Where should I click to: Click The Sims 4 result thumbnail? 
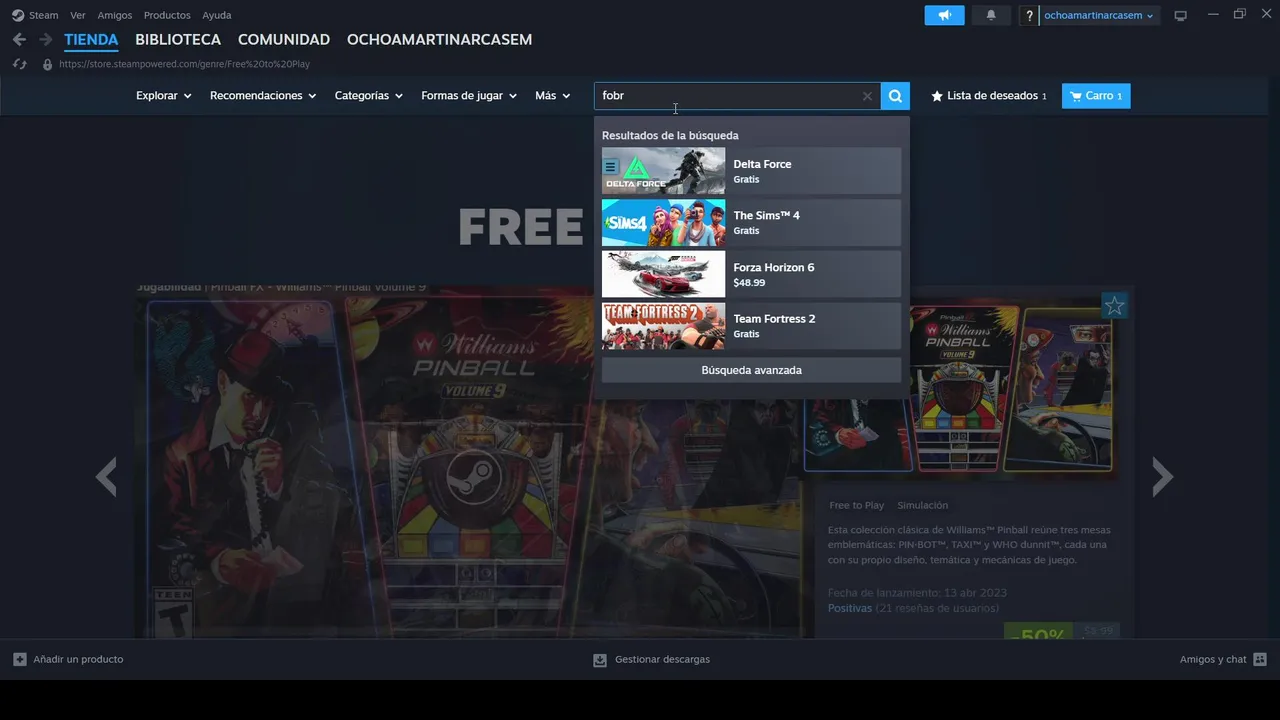pyautogui.click(x=663, y=222)
